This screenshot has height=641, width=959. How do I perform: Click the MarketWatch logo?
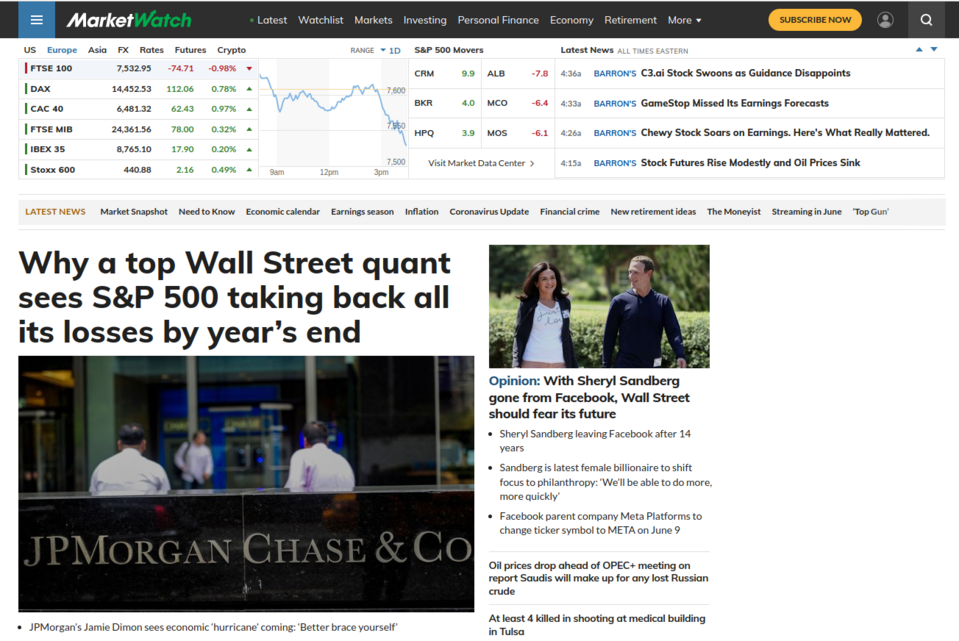[x=129, y=20]
